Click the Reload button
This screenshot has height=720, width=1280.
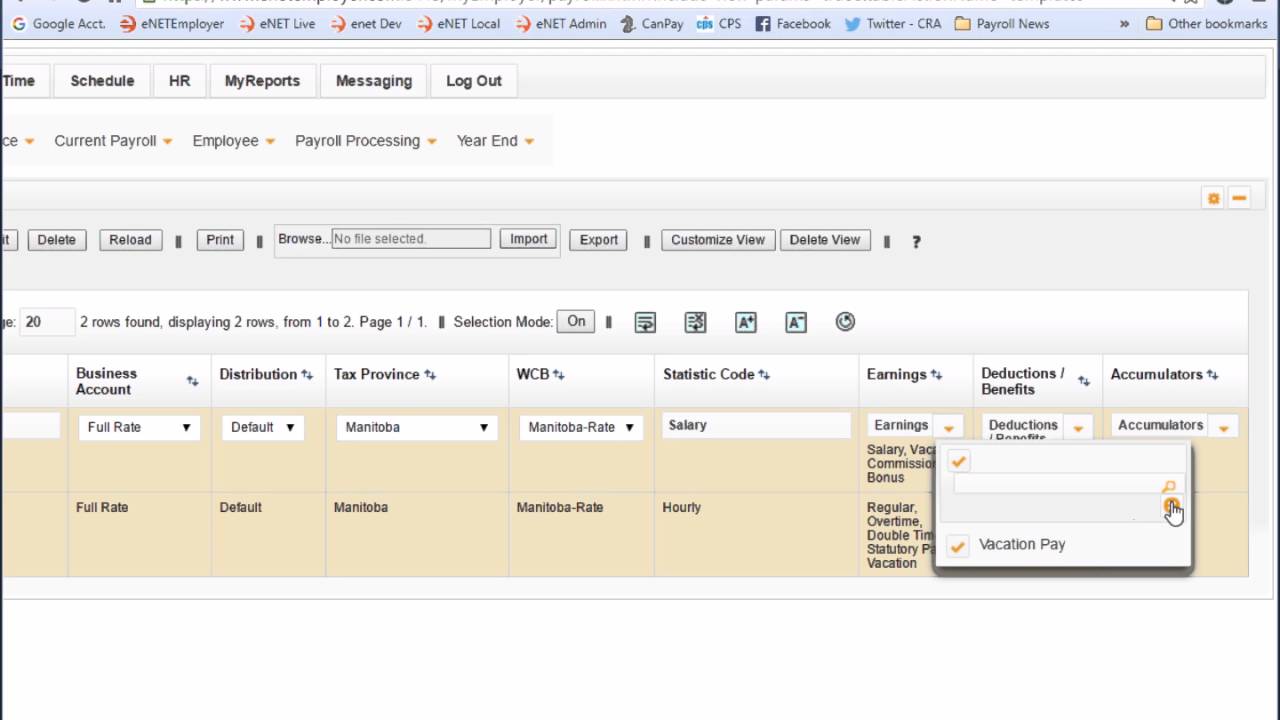(130, 240)
